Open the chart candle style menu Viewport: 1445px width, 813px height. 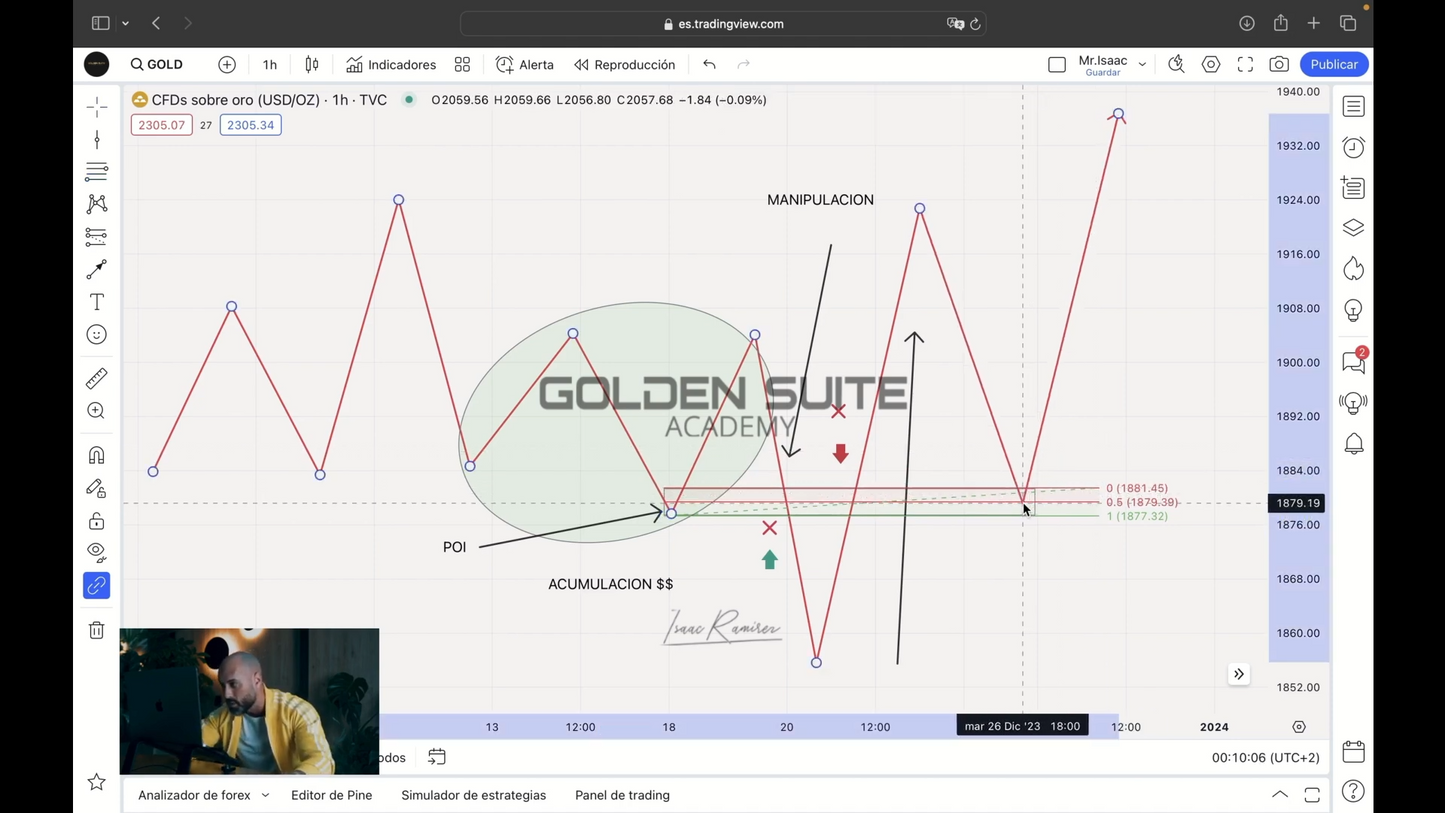tap(312, 64)
